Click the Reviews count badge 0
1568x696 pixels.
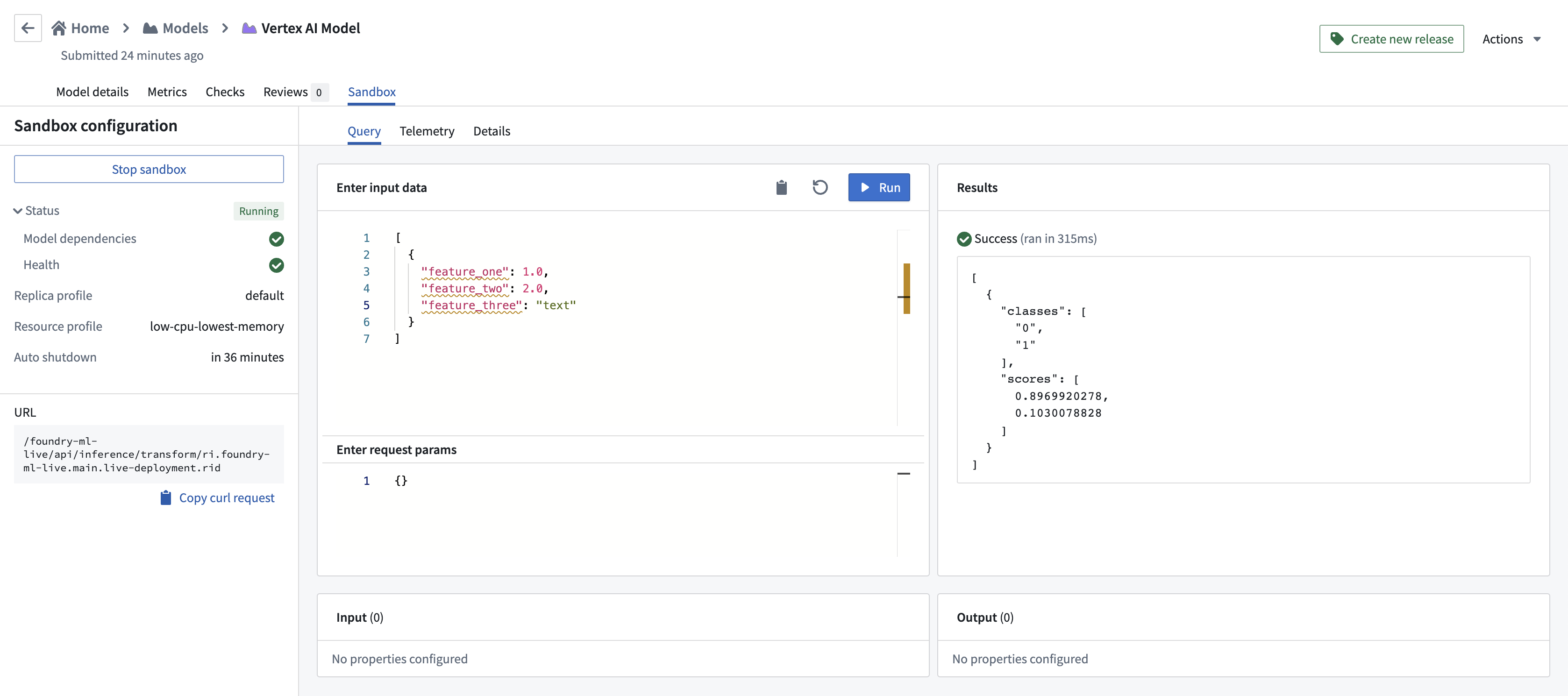coord(319,92)
